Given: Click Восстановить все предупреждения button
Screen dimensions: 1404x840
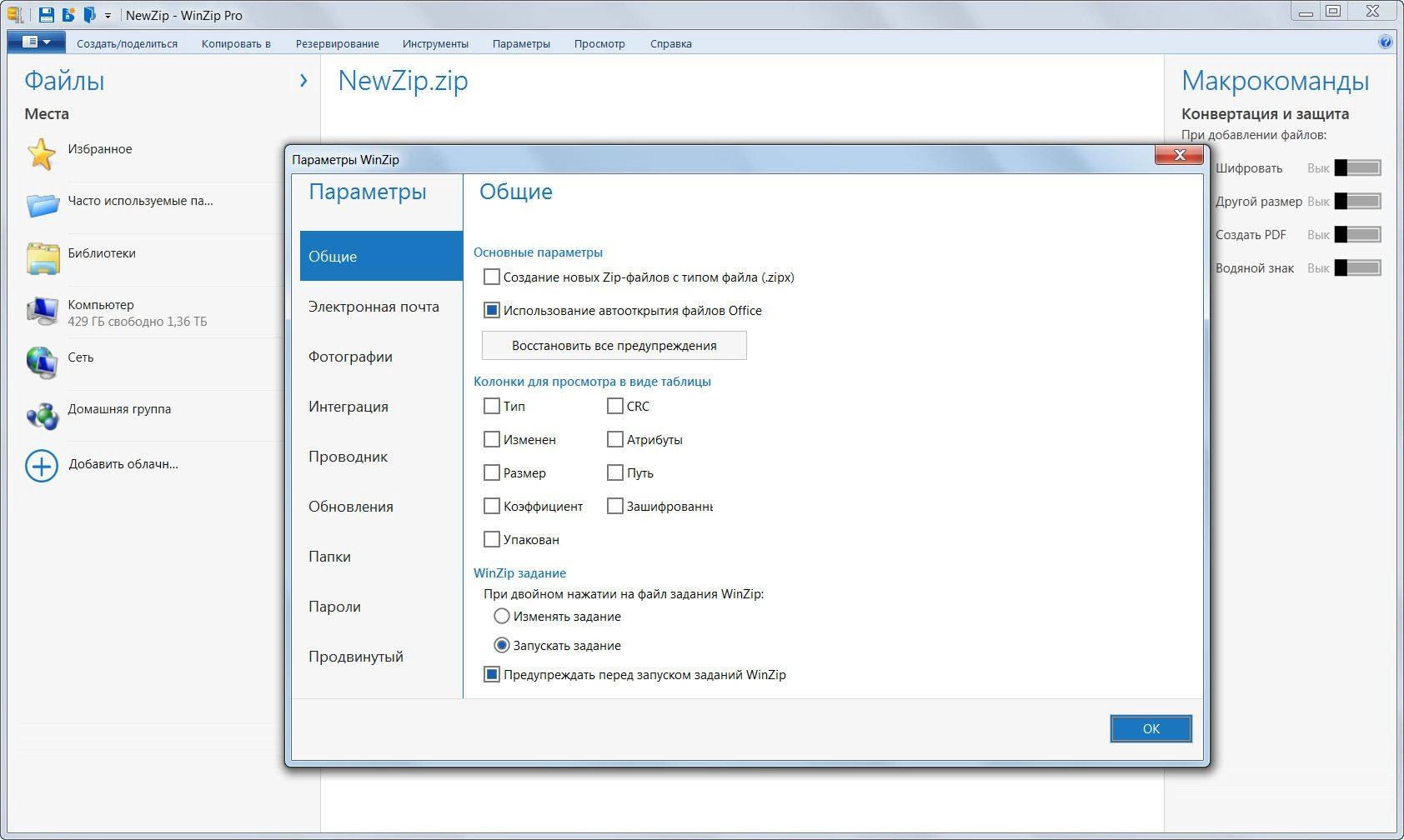Looking at the screenshot, I should point(614,345).
